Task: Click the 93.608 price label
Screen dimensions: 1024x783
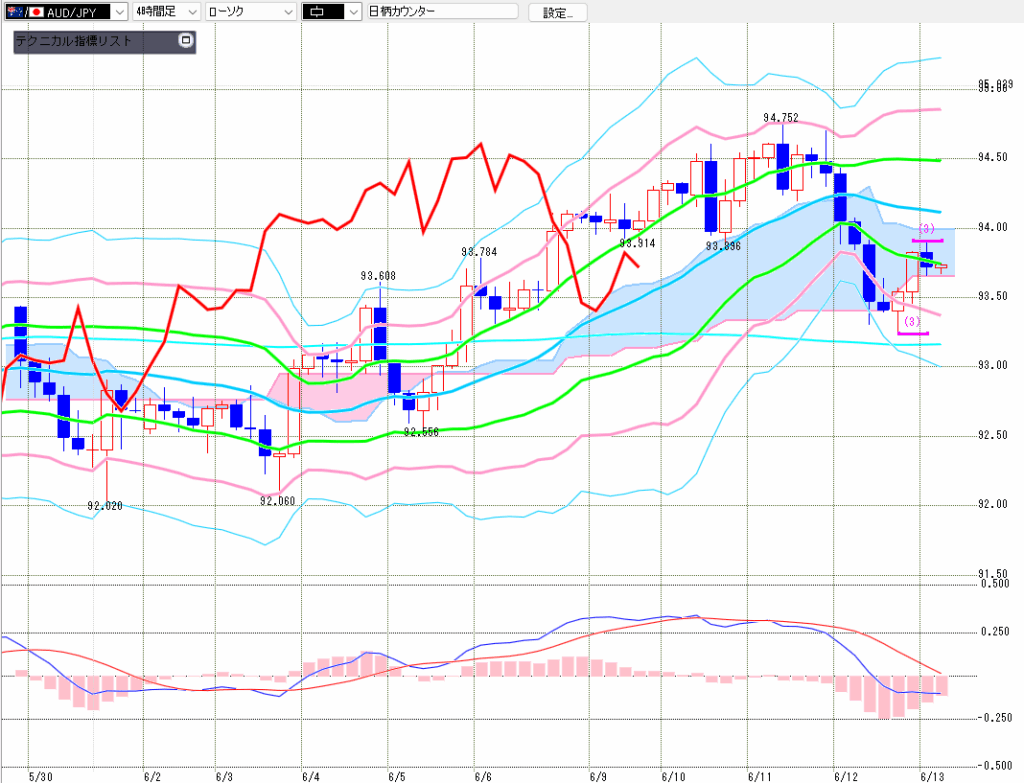Action: coord(378,276)
